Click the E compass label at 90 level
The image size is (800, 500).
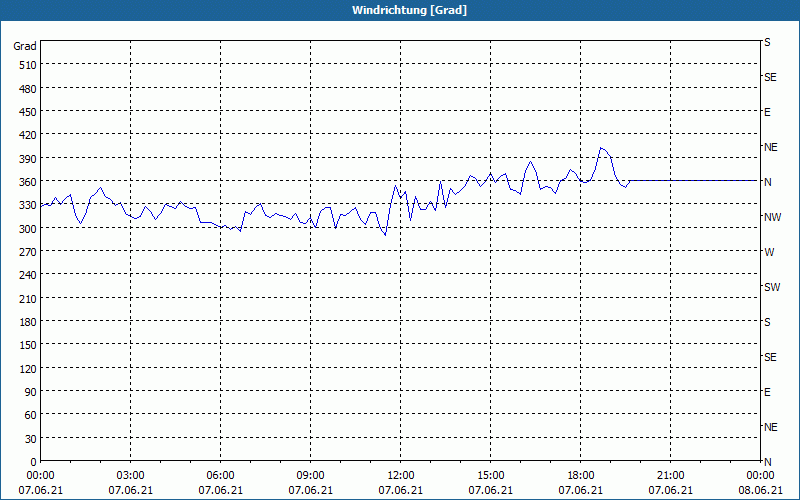[x=767, y=392]
